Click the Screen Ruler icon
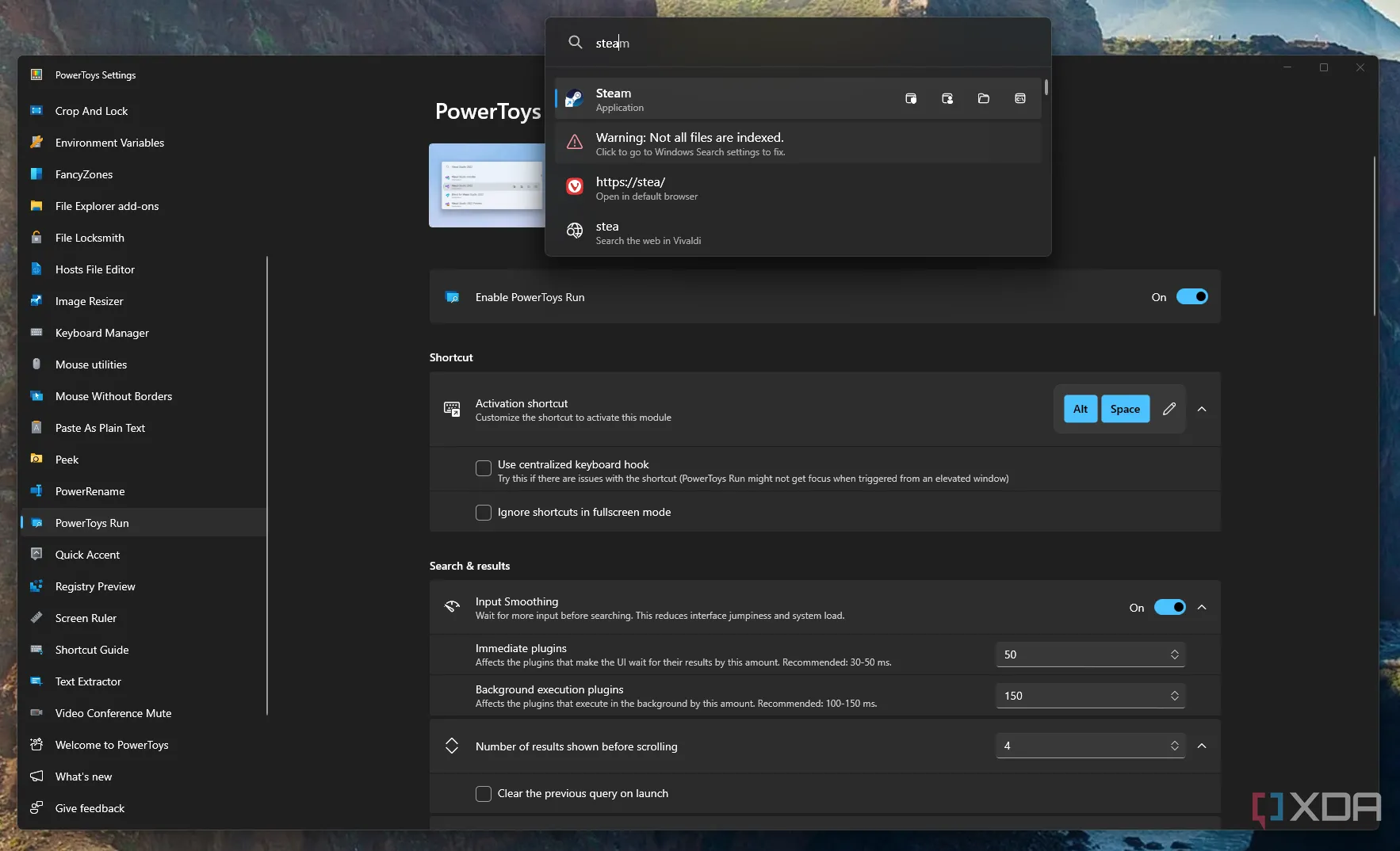This screenshot has width=1400, height=851. (36, 618)
